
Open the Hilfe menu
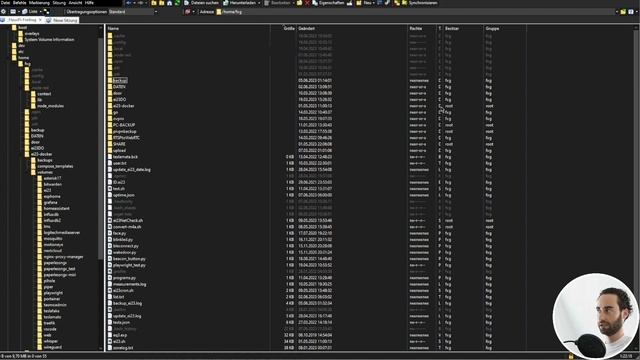click(x=89, y=2)
